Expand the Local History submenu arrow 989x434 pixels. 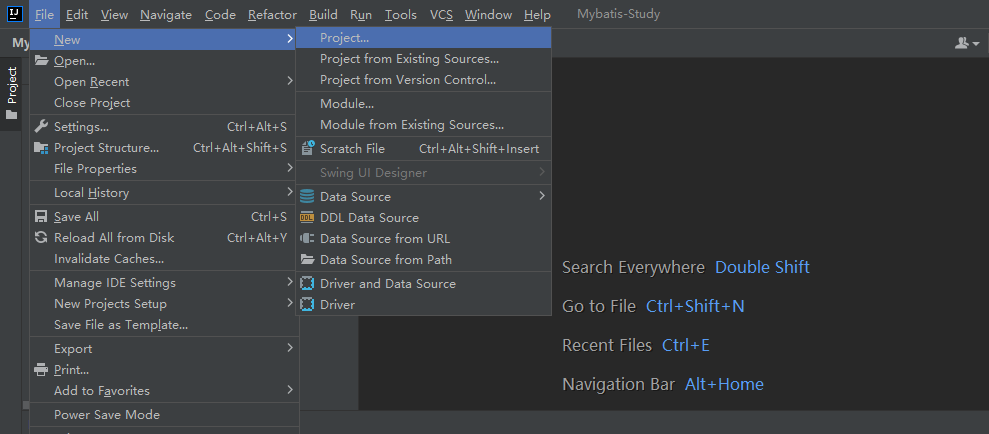[290, 193]
